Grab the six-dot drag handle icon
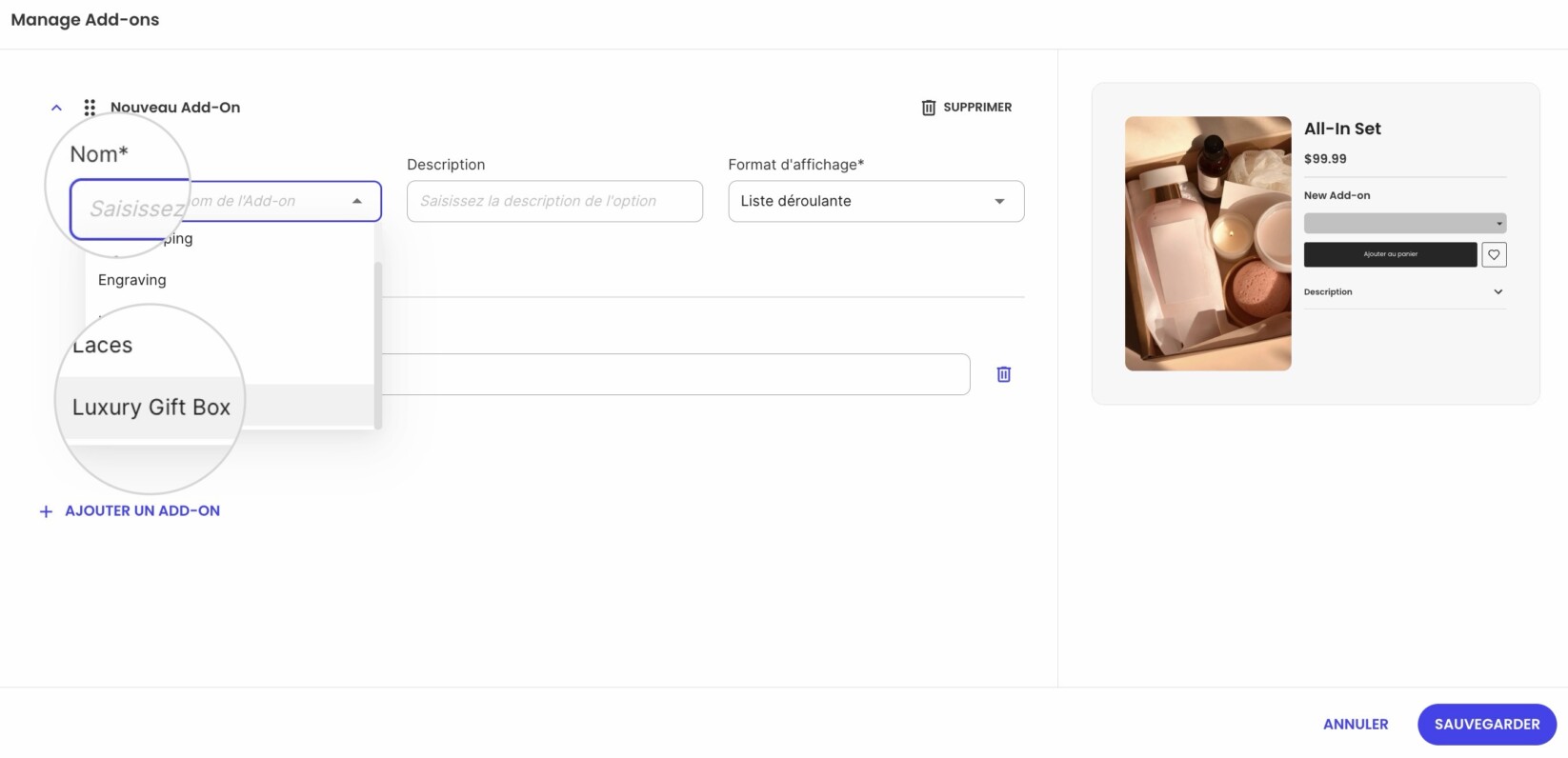Viewport: 1568px width, 758px height. [x=90, y=108]
